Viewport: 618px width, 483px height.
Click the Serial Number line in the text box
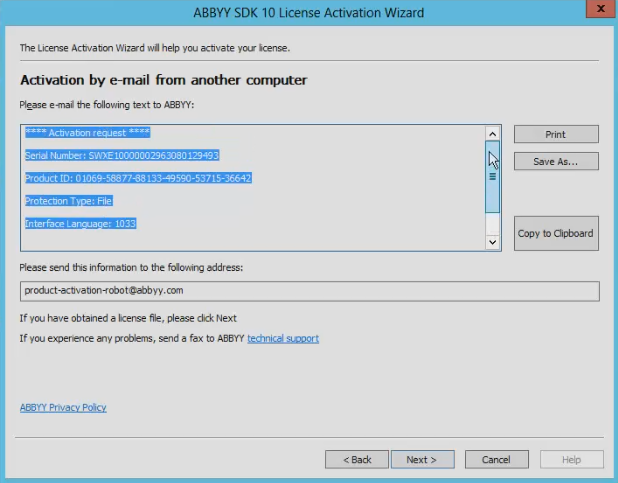pyautogui.click(x=122, y=156)
